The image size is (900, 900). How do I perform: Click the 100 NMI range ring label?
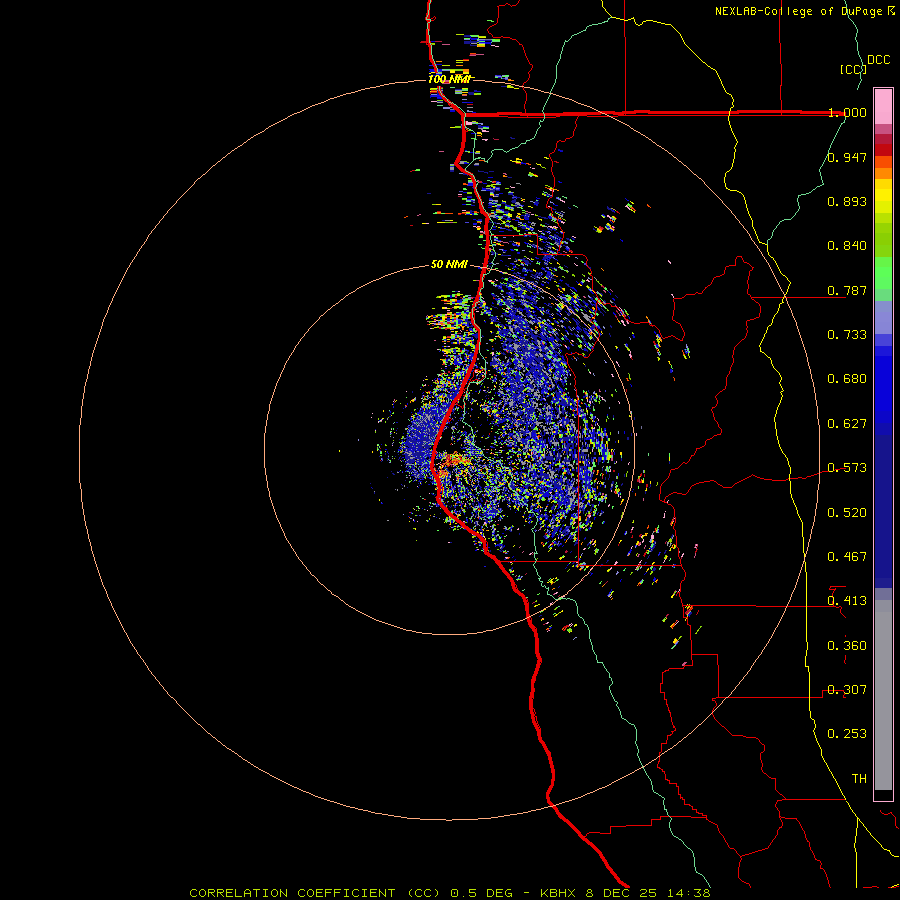point(449,79)
